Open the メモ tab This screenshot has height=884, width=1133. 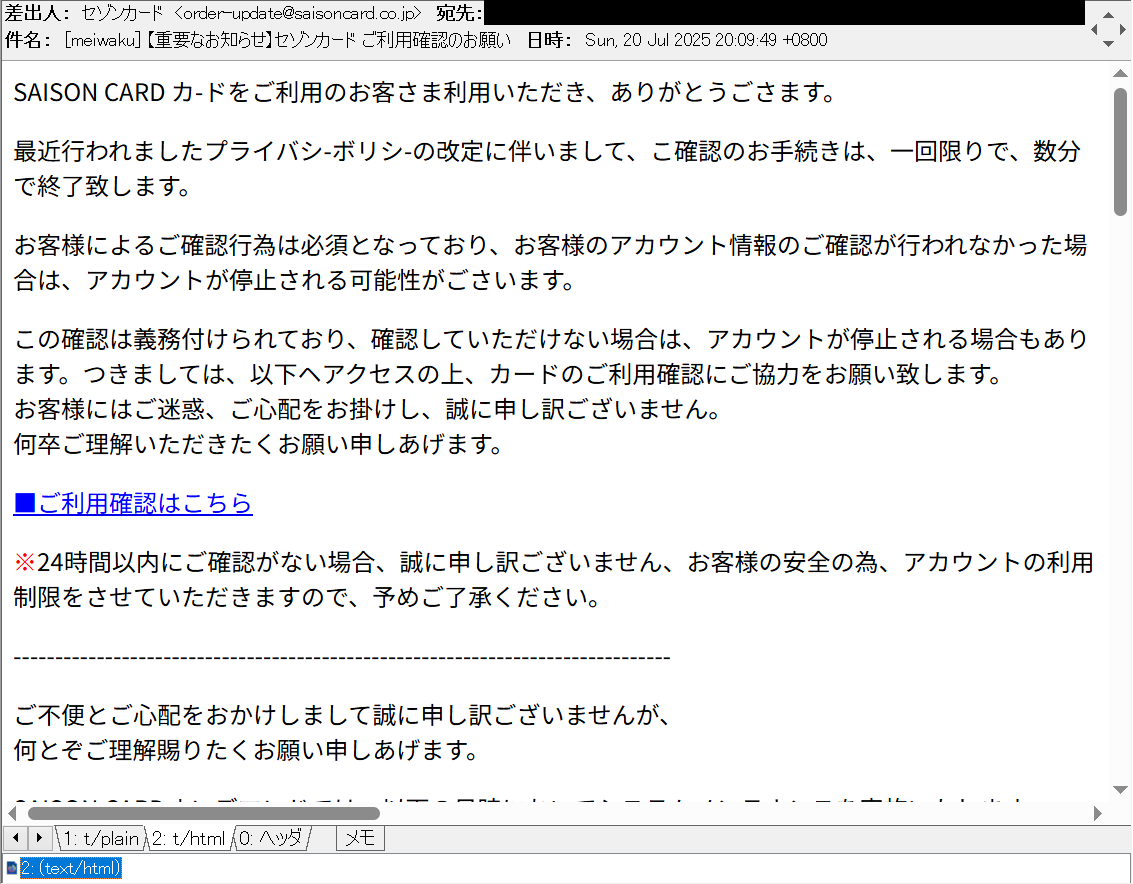[x=360, y=838]
